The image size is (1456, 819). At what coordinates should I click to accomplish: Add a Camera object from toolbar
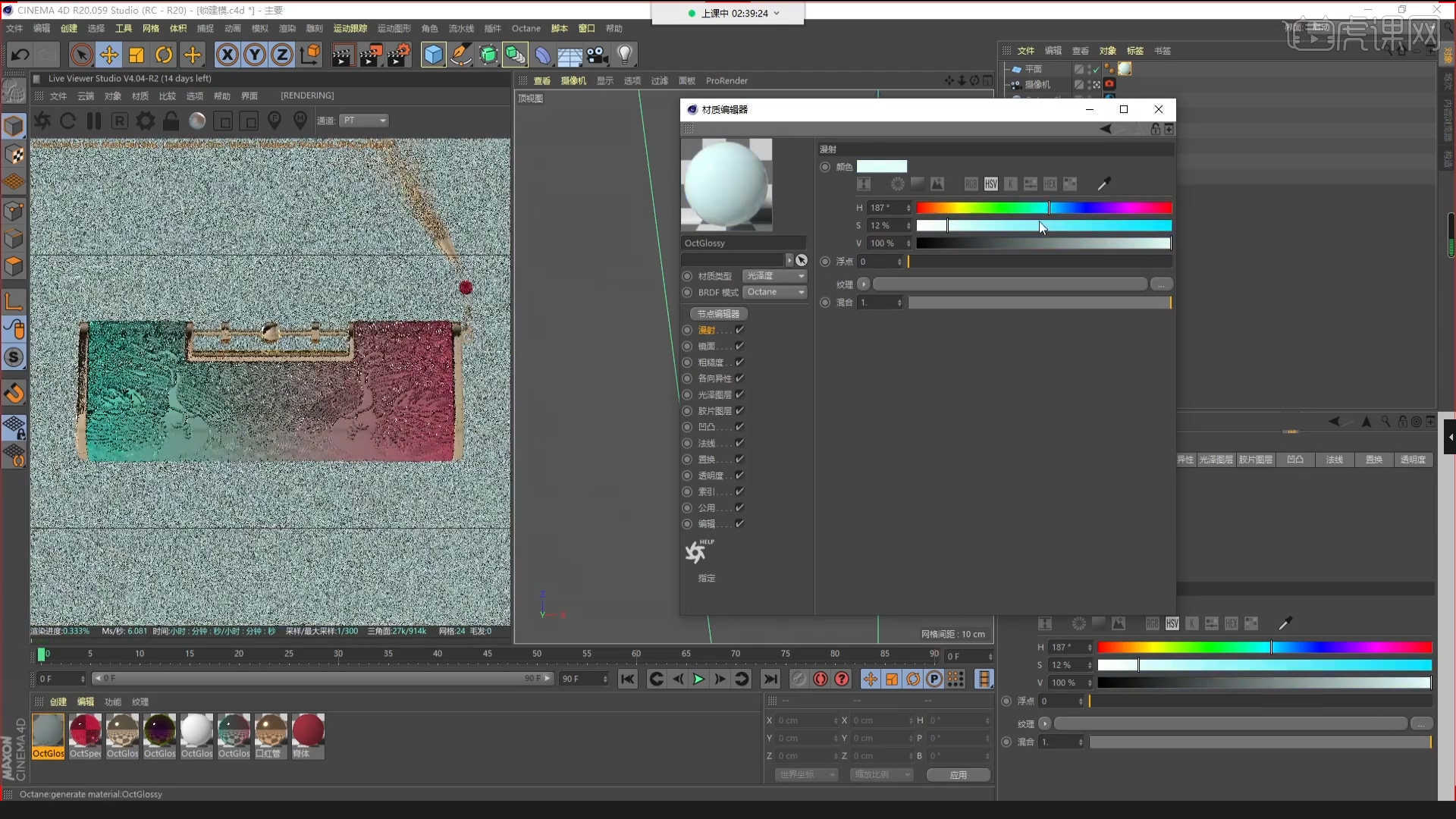598,55
